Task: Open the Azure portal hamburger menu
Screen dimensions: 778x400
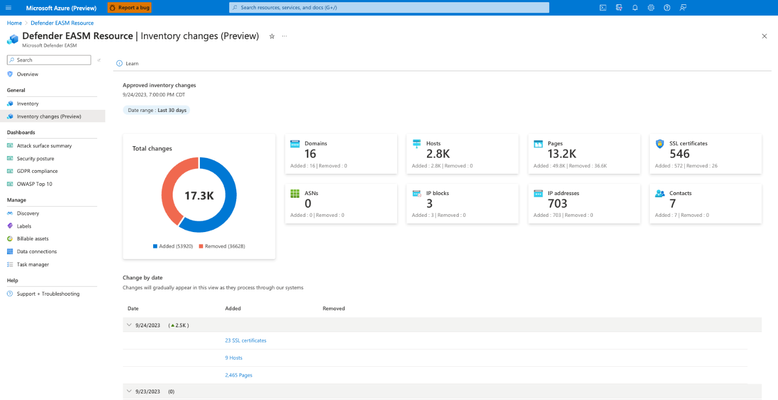Action: point(8,8)
